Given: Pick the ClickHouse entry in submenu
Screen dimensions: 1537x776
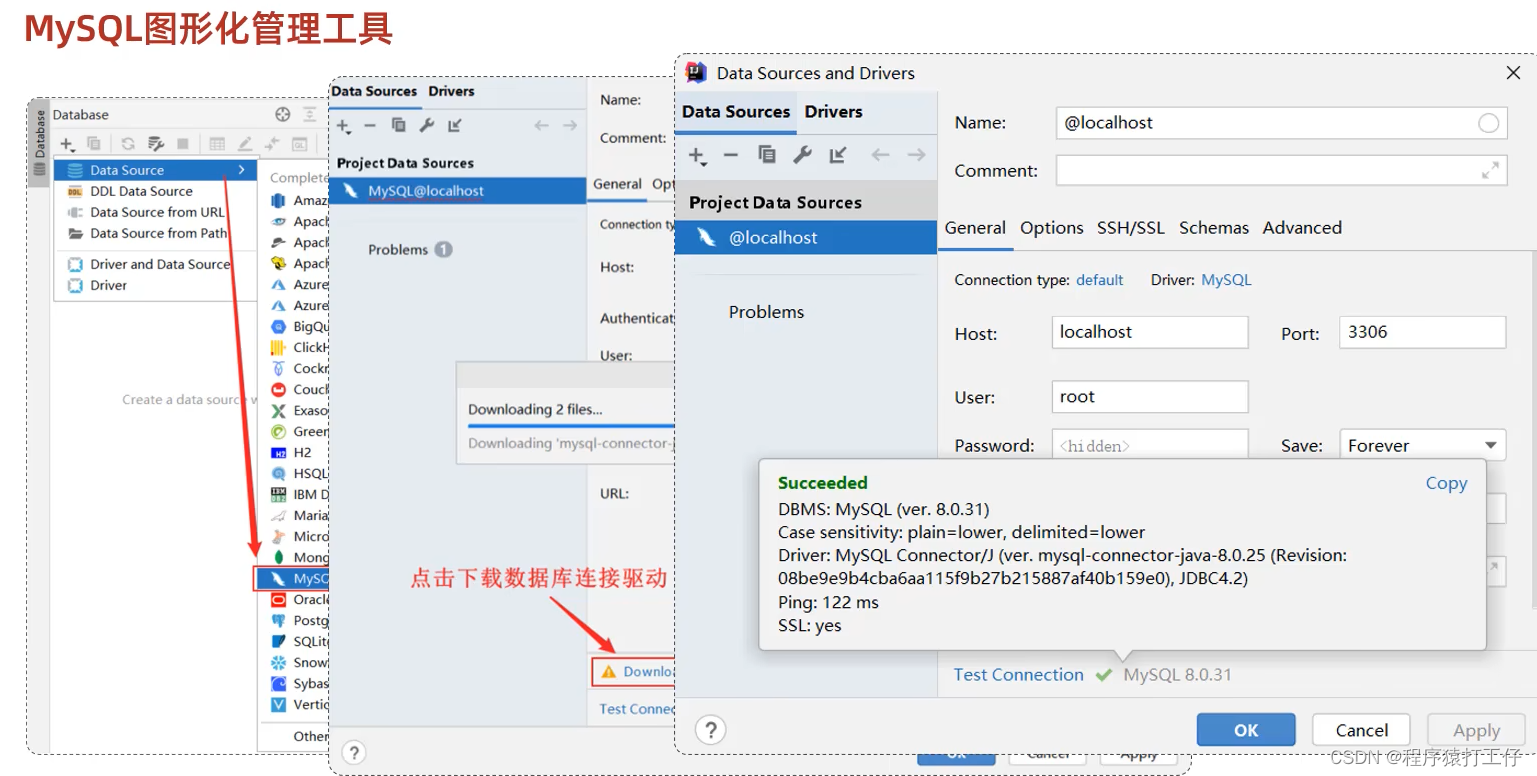Looking at the screenshot, I should 299,347.
